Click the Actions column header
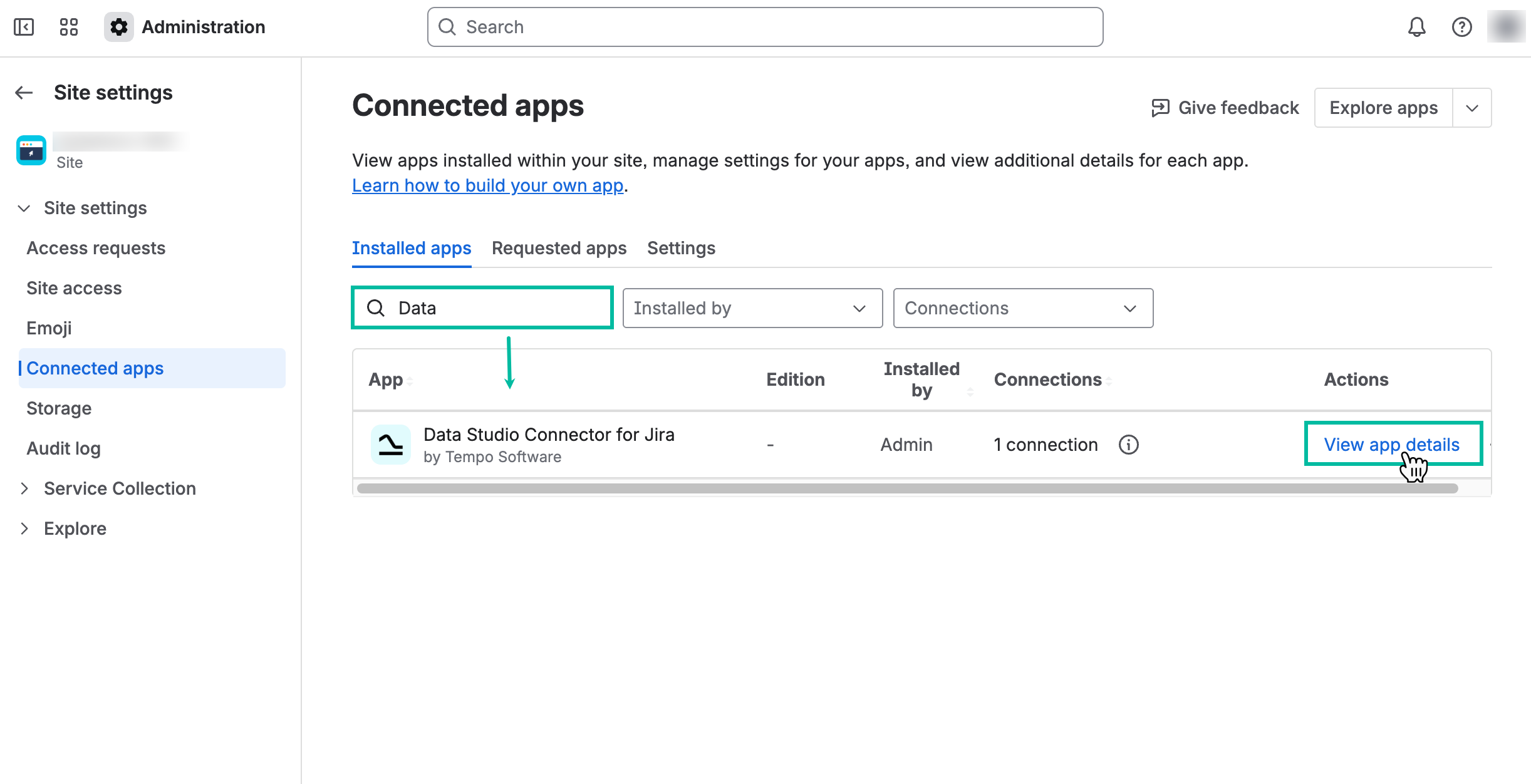Screen dimensions: 1531x784 (x=1356, y=379)
